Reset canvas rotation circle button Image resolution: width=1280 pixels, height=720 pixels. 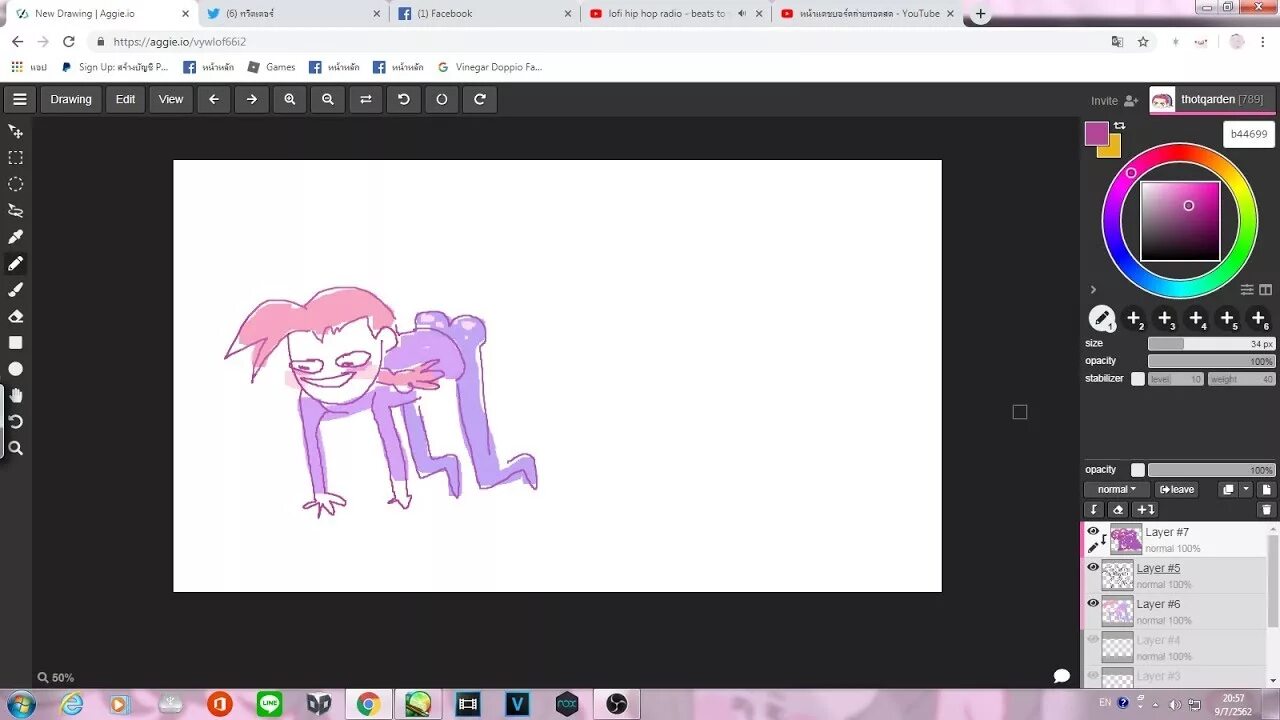[x=442, y=99]
